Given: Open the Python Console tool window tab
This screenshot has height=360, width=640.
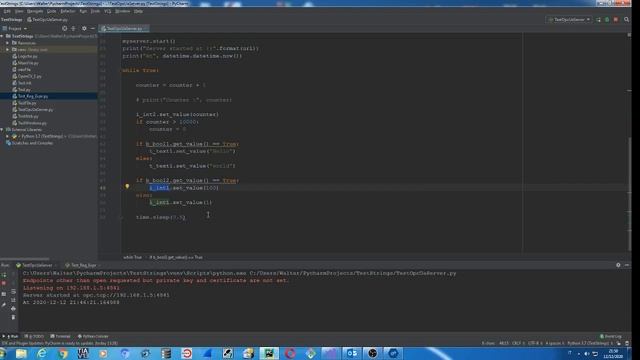Looking at the screenshot, I should tap(93, 336).
